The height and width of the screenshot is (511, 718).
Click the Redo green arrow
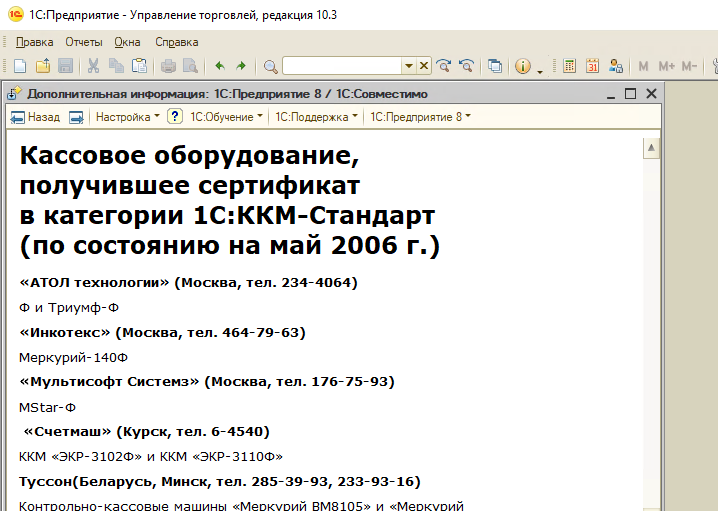[x=241, y=66]
